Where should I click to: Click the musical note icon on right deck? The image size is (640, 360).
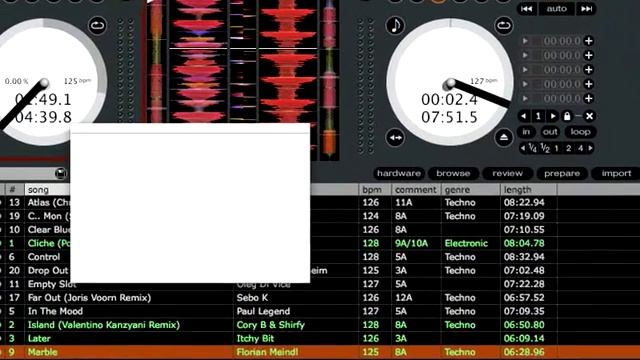pyautogui.click(x=395, y=25)
